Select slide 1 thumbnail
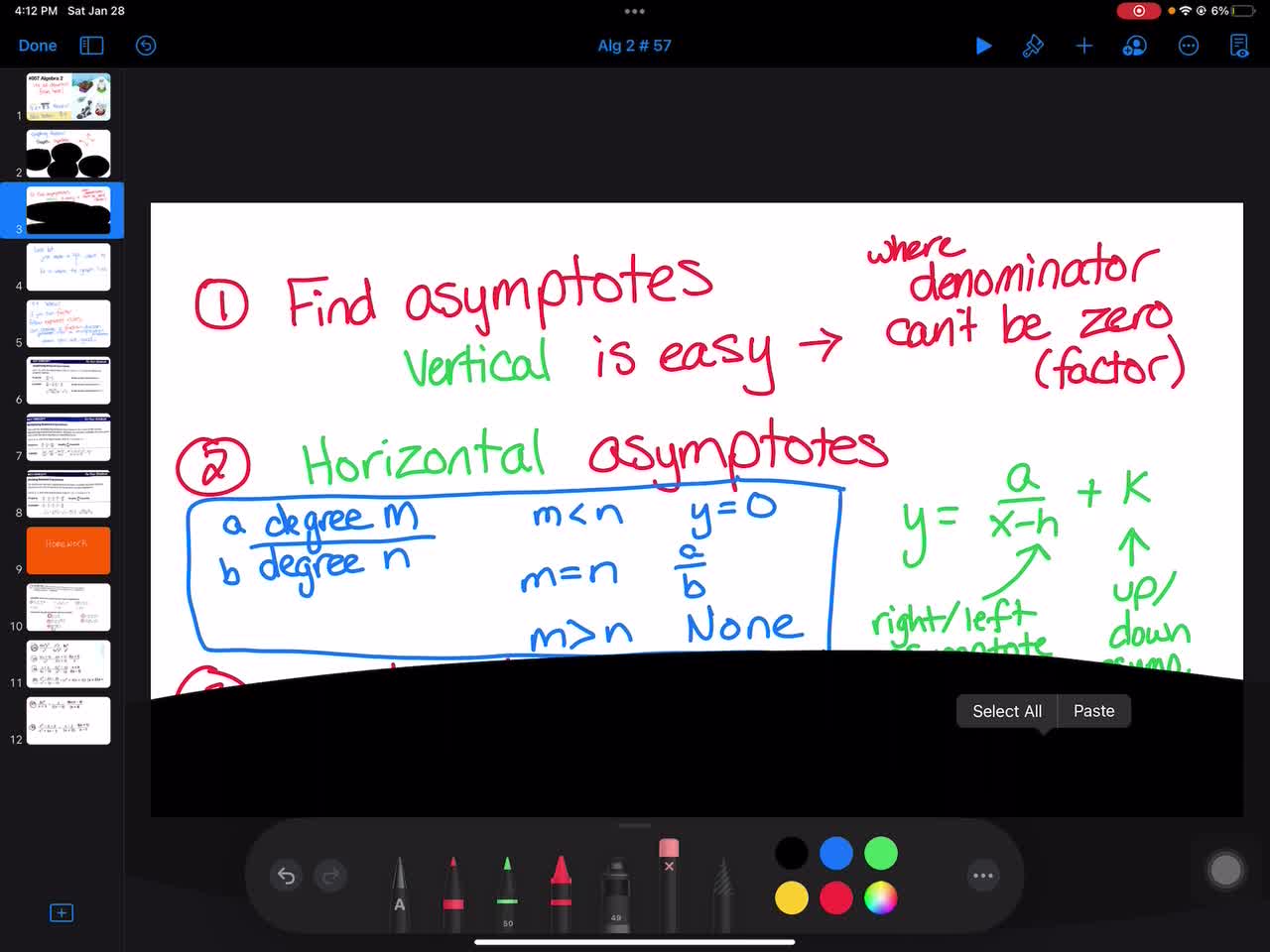This screenshot has width=1270, height=952. point(68,96)
